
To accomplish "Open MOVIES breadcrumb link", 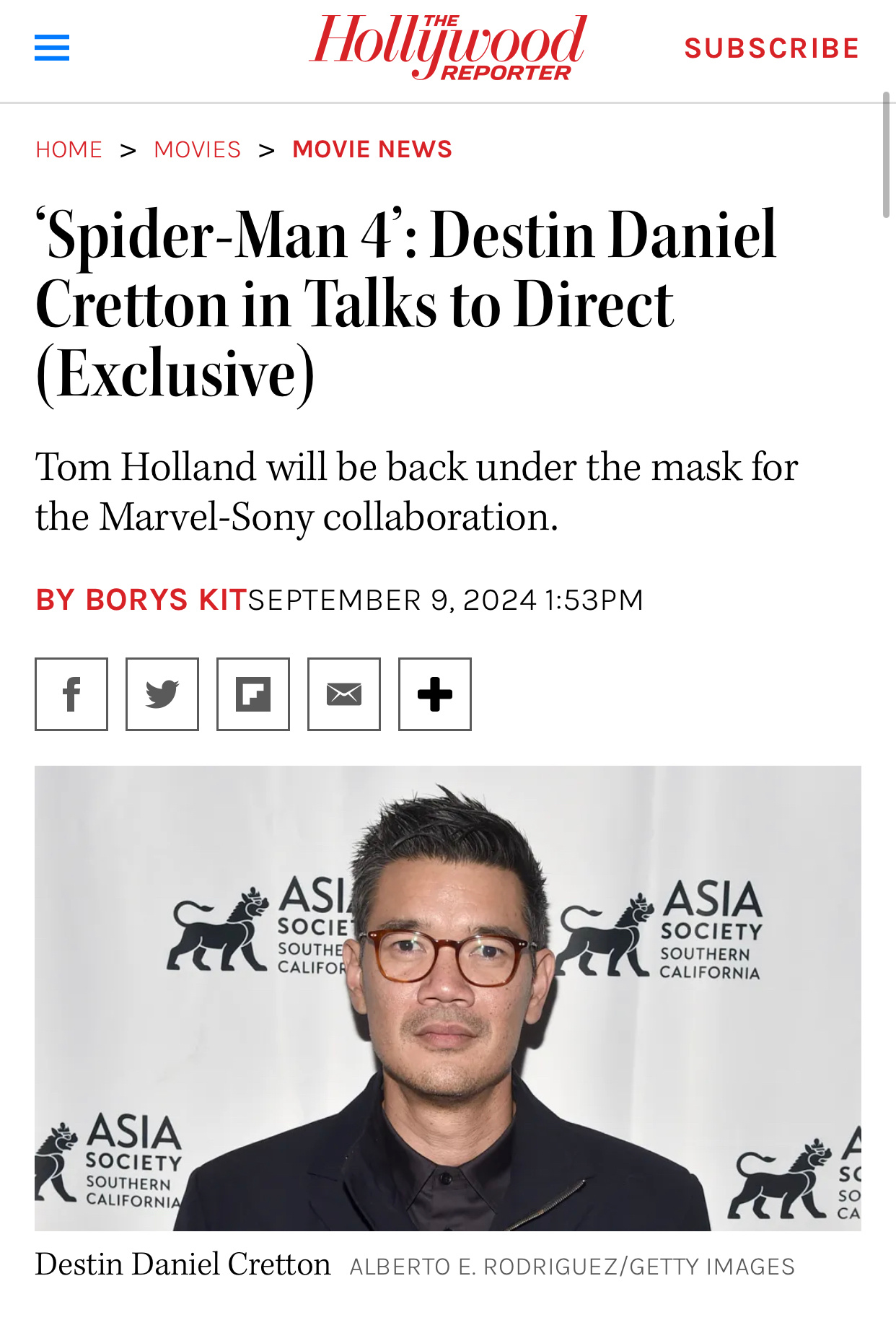I will [198, 149].
